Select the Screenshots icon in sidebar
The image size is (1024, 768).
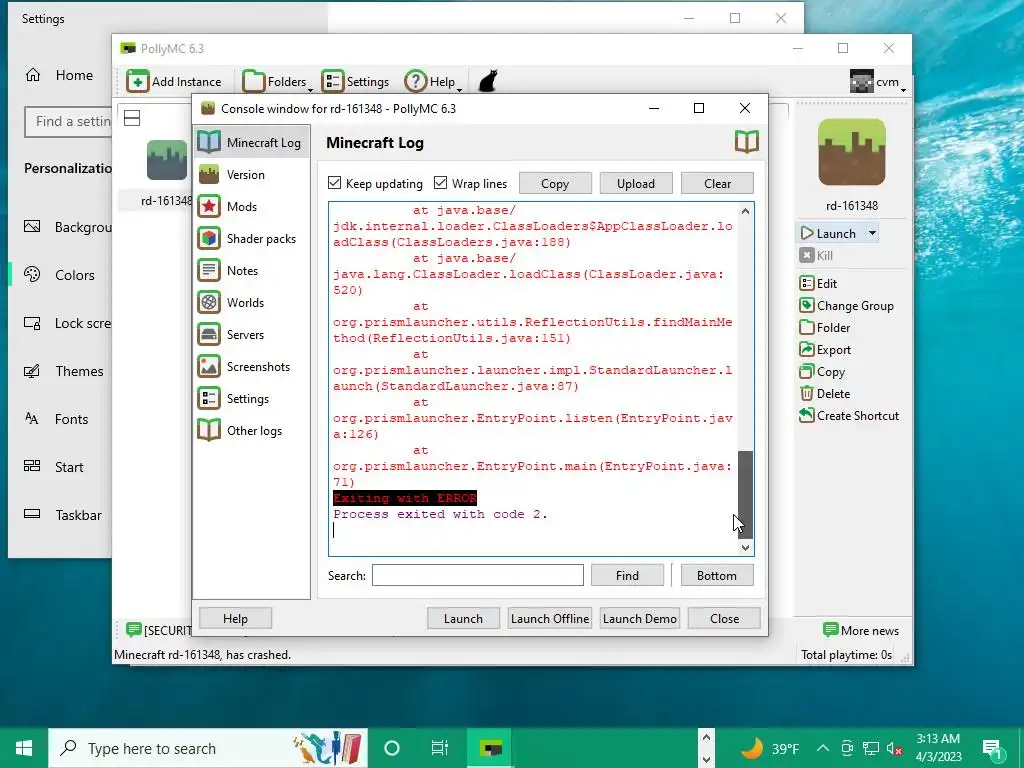(x=209, y=366)
